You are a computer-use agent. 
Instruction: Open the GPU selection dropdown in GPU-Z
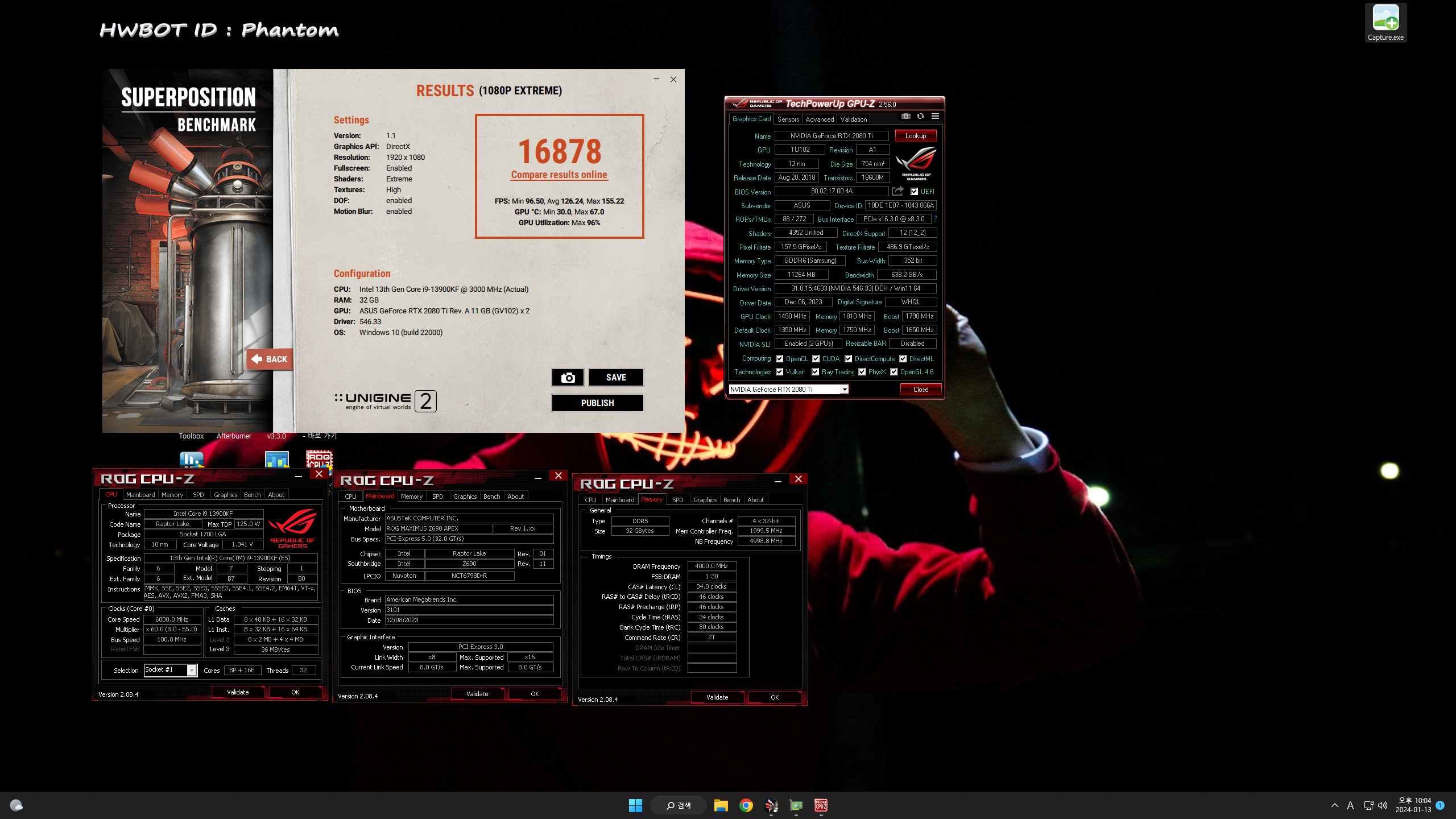(789, 390)
